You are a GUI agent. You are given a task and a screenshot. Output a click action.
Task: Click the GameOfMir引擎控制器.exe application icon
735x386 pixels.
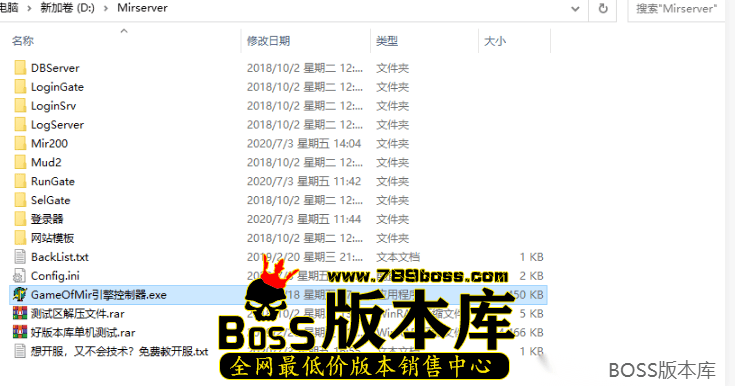pyautogui.click(x=20, y=295)
